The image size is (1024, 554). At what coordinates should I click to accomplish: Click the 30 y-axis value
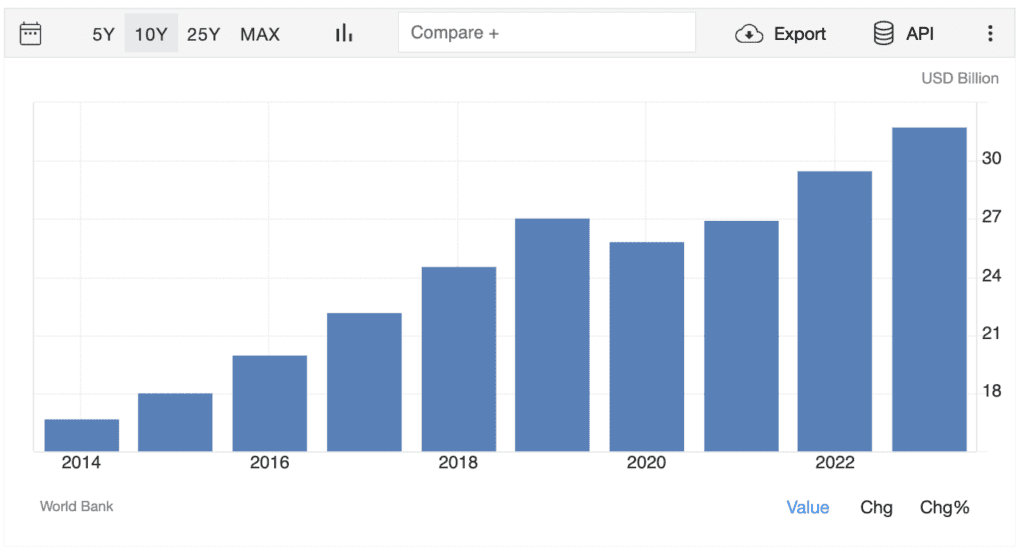click(991, 158)
